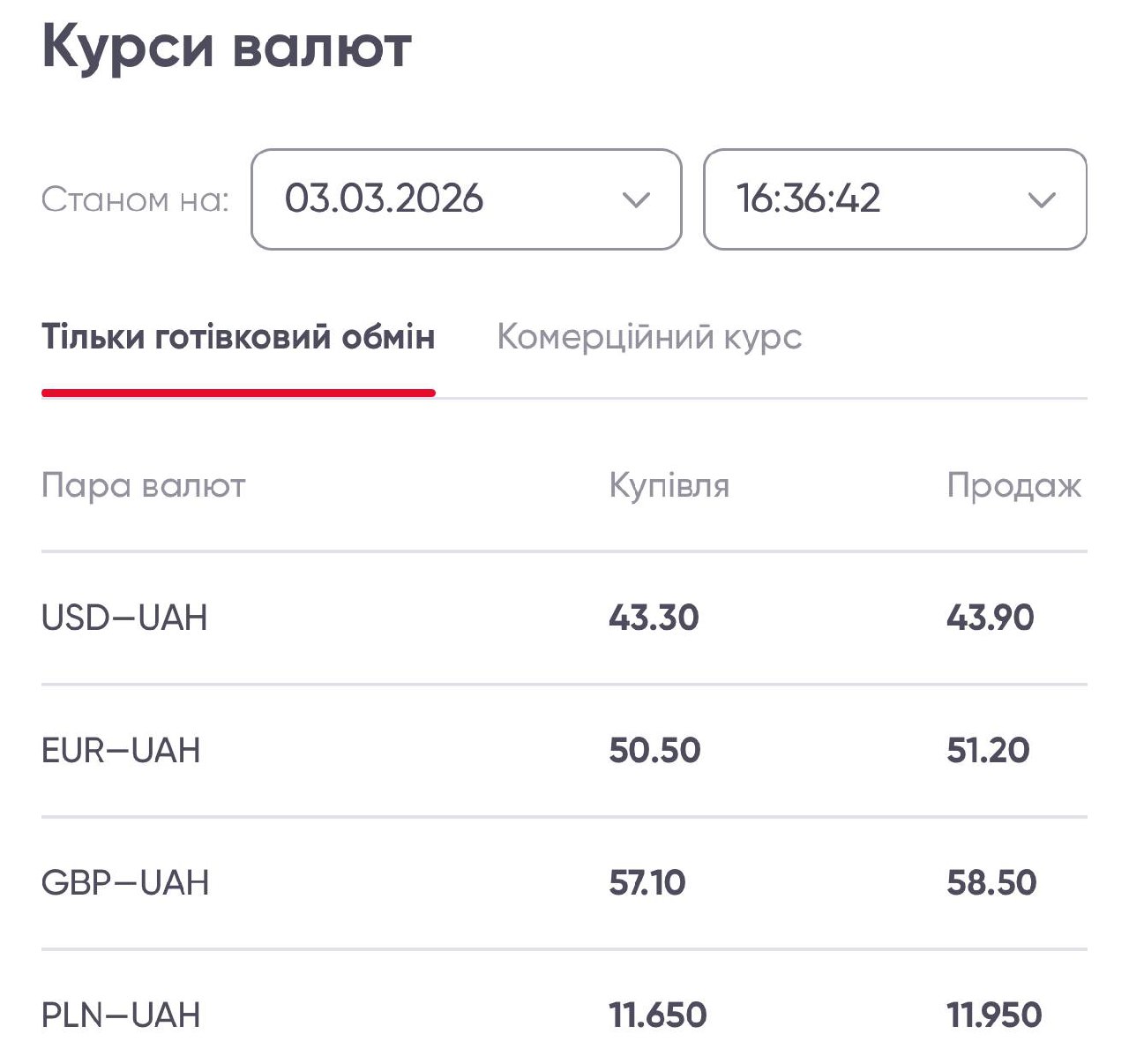Screen dimensions: 1129x1064
Task: Click the EUR sell rate 51.20
Action: pos(988,751)
